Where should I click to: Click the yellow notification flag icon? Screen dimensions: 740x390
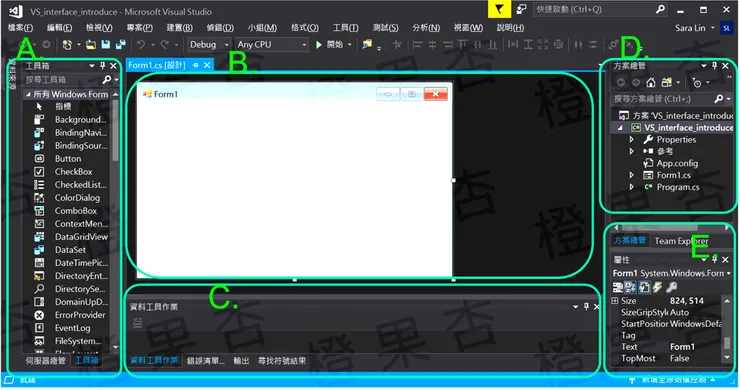click(499, 9)
